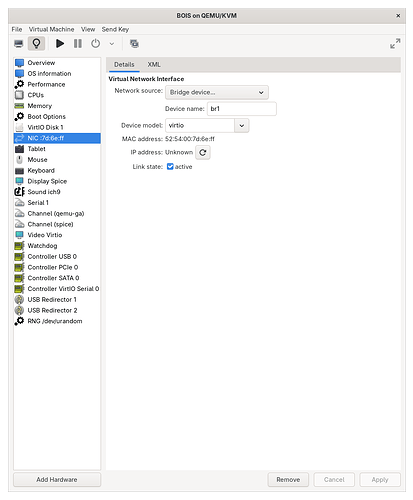Select USB Redirector 2
This screenshot has width=413, height=500.
point(57,310)
